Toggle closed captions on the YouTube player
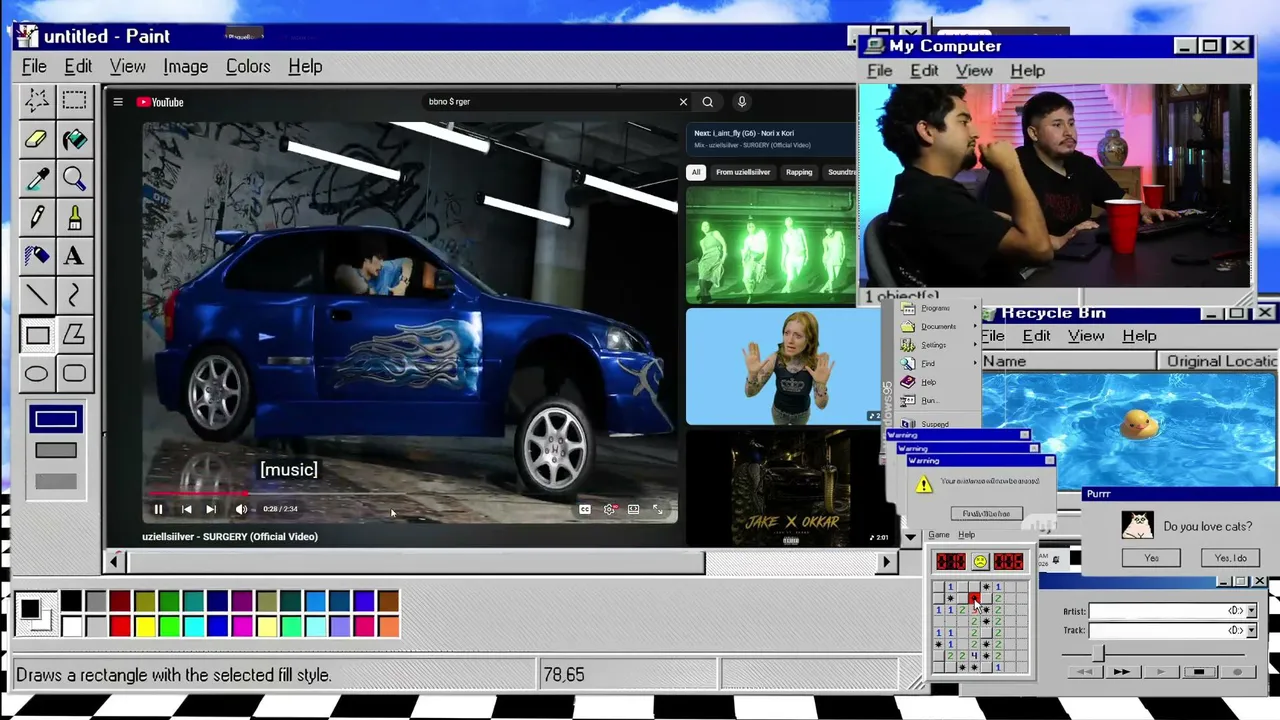 pos(584,509)
